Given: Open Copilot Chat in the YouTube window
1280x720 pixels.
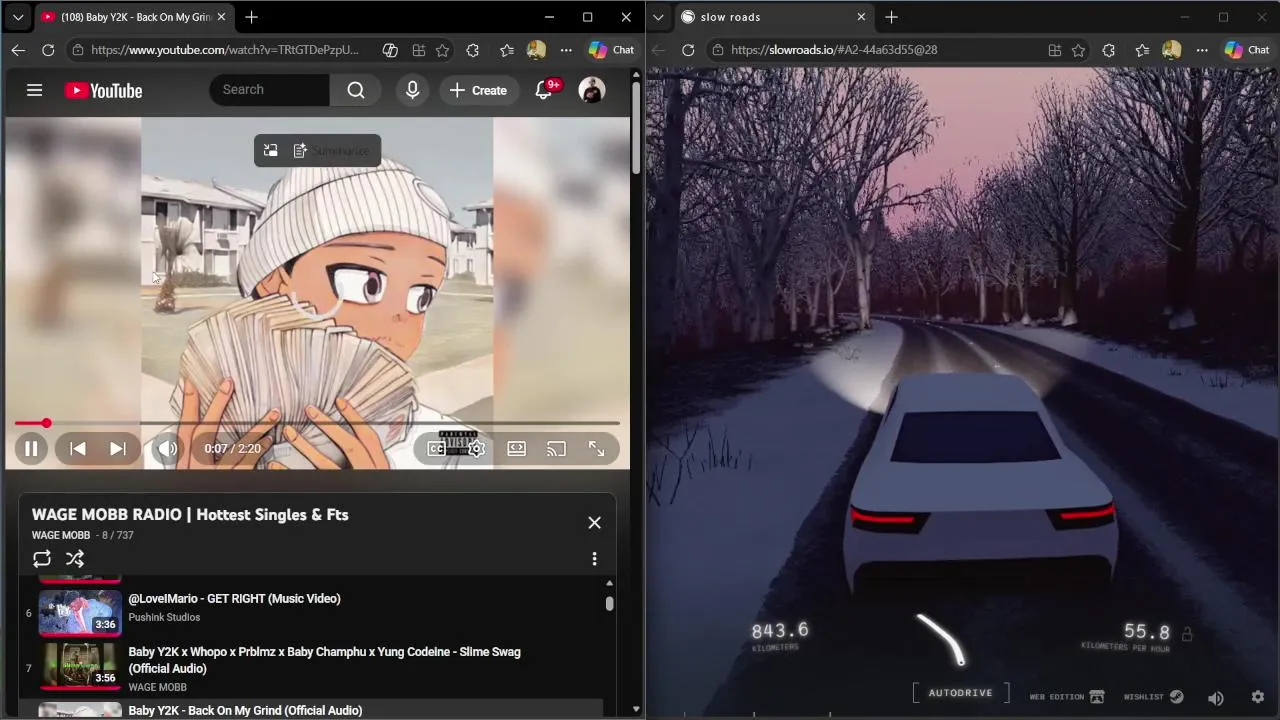Looking at the screenshot, I should click(611, 50).
